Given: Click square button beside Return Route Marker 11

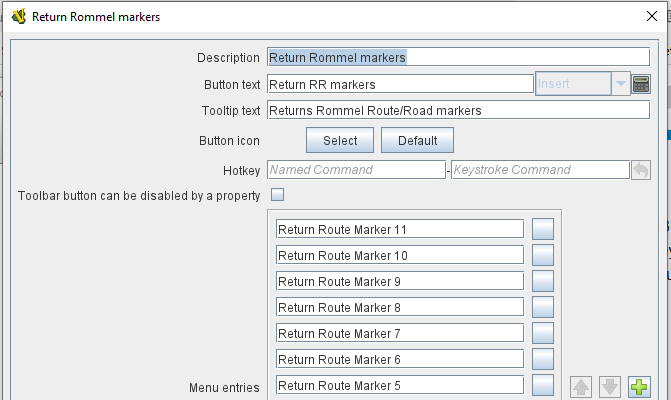Looking at the screenshot, I should coord(543,229).
